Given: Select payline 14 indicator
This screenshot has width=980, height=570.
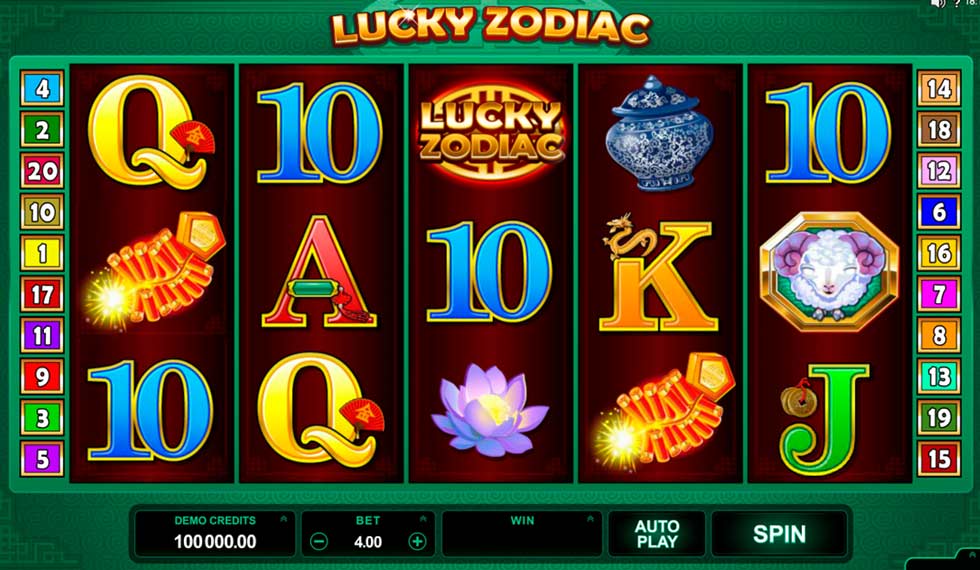Looking at the screenshot, I should pos(939,88).
